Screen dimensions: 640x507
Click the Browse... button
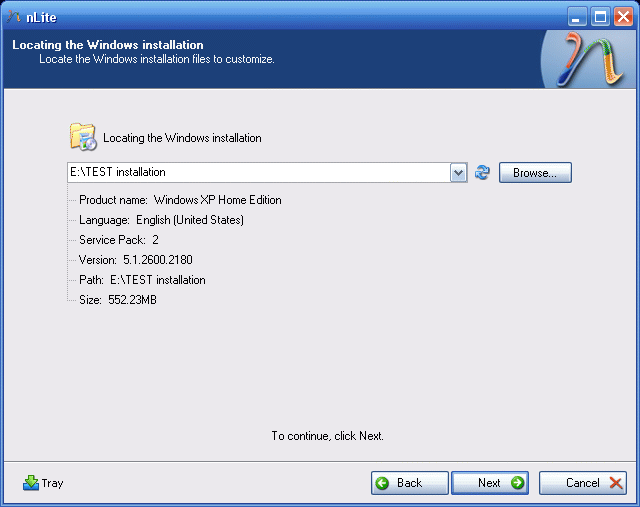535,173
